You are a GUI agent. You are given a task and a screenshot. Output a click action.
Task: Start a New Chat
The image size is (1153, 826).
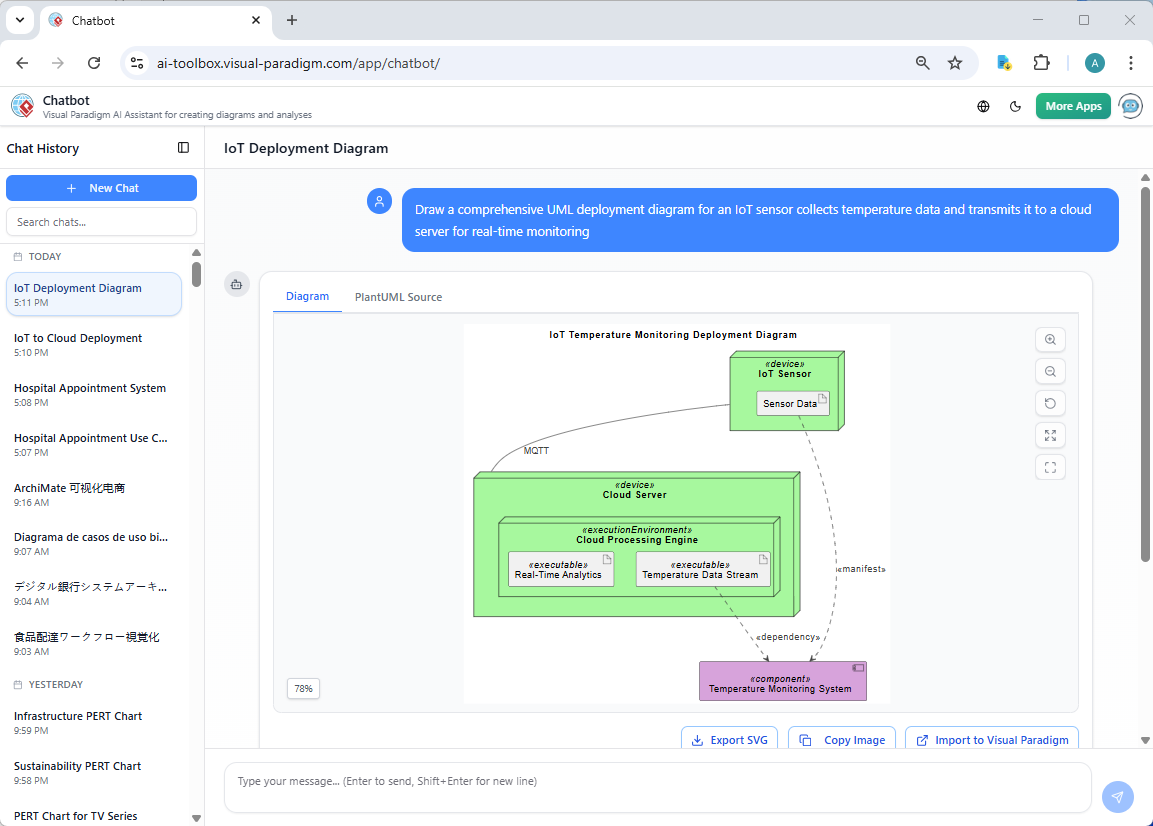click(x=101, y=187)
